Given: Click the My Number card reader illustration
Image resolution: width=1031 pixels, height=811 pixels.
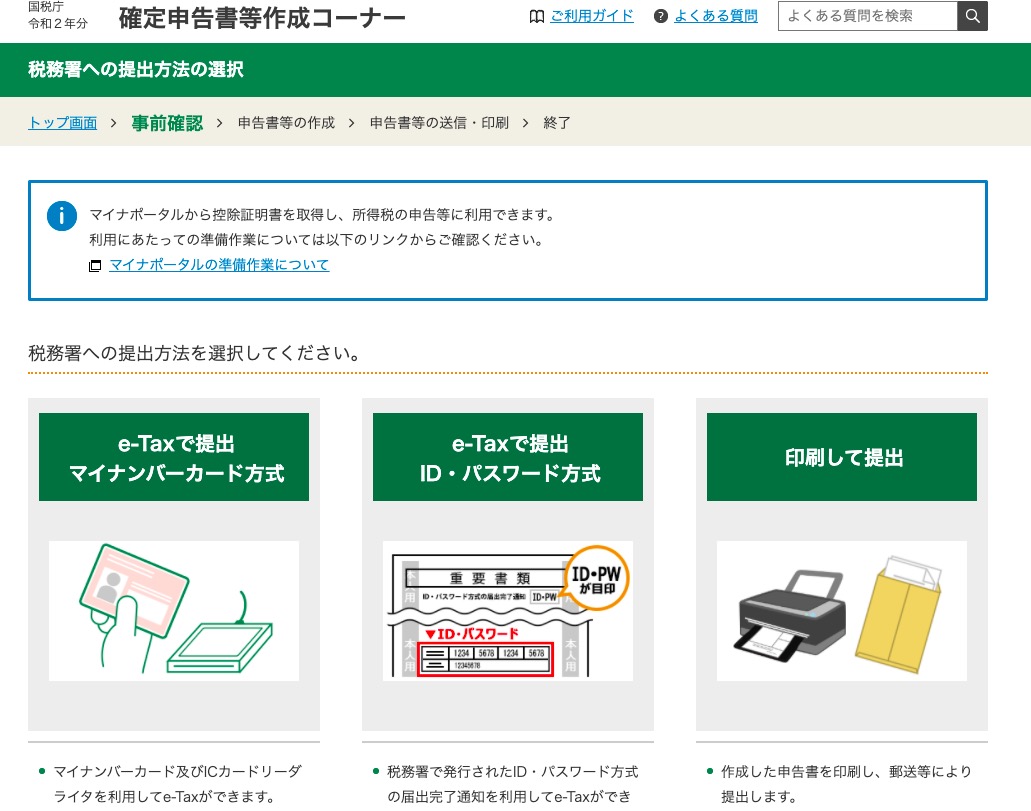Looking at the screenshot, I should (x=174, y=611).
